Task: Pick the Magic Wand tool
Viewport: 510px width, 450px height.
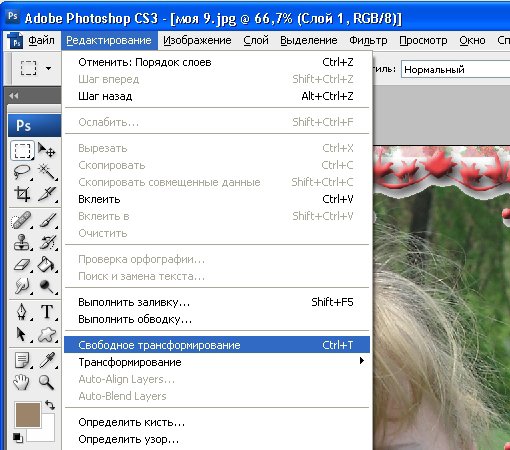Action: (47, 172)
